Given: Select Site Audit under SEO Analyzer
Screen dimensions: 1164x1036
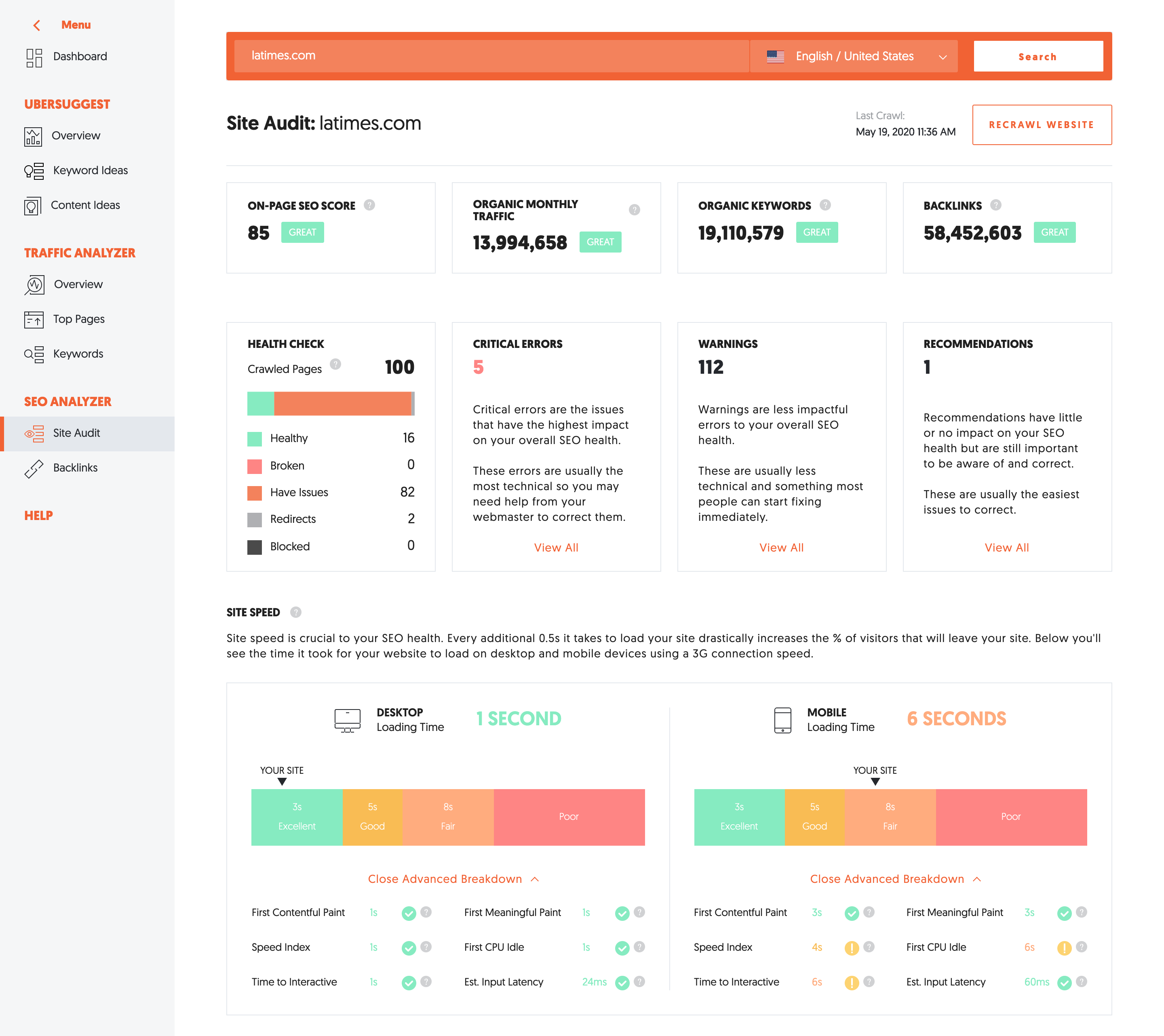Looking at the screenshot, I should click(77, 433).
